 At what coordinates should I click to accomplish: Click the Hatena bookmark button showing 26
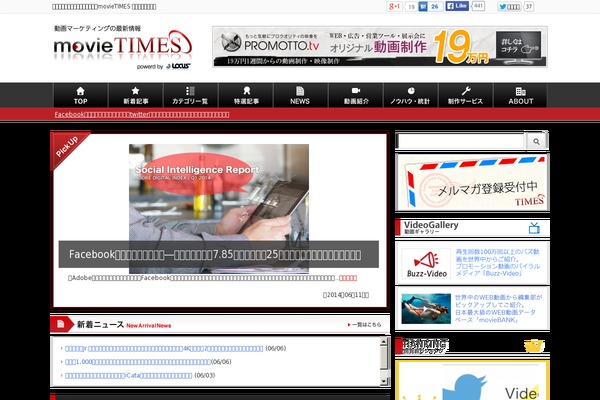(x=430, y=7)
